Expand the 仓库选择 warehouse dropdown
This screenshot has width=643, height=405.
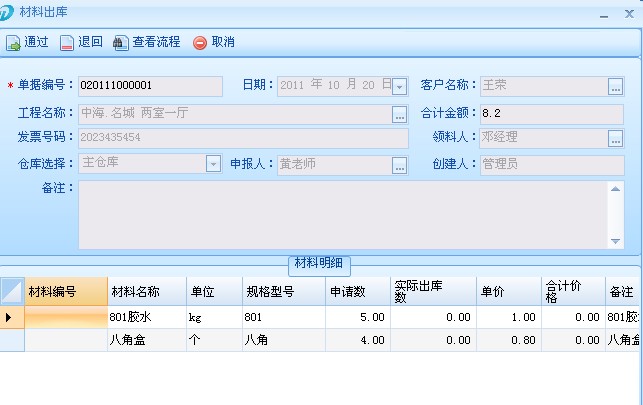pyautogui.click(x=213, y=165)
